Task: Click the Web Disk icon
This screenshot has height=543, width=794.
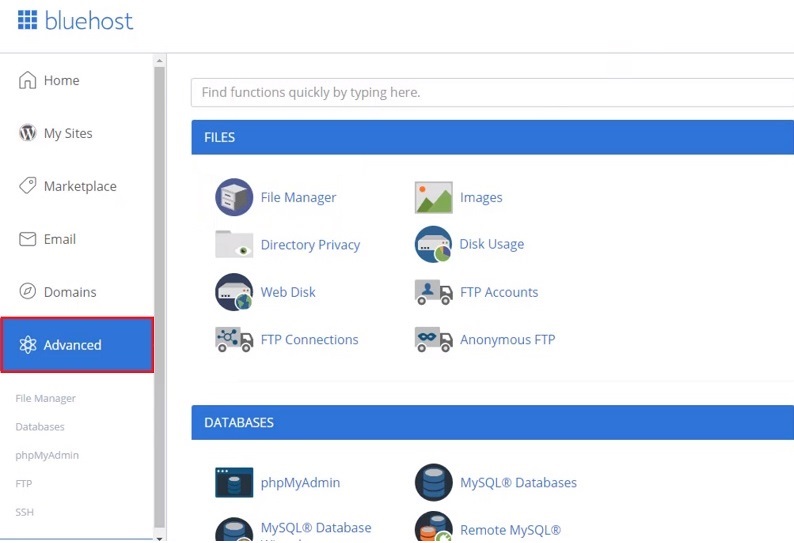Action: 234,292
